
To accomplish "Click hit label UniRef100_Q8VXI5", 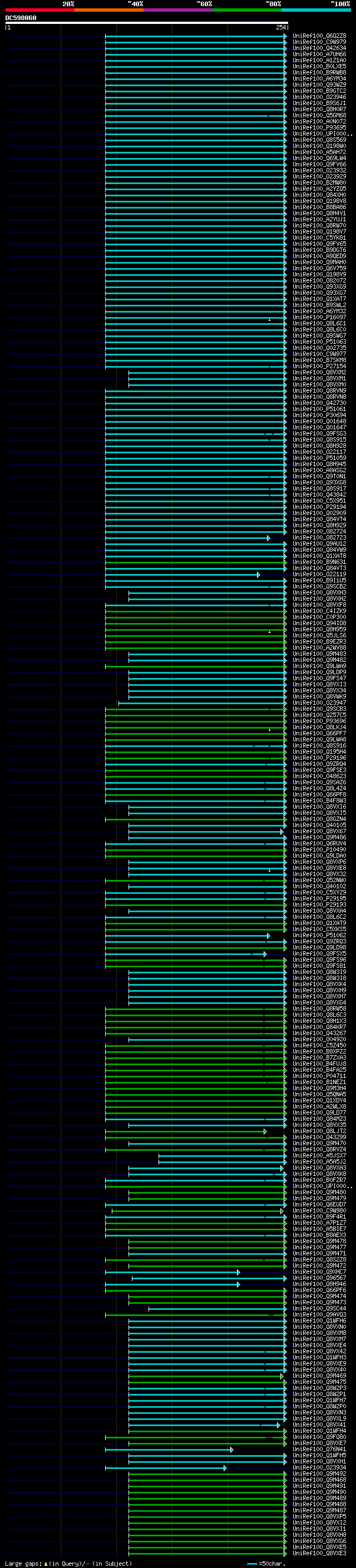I will click(x=319, y=813).
